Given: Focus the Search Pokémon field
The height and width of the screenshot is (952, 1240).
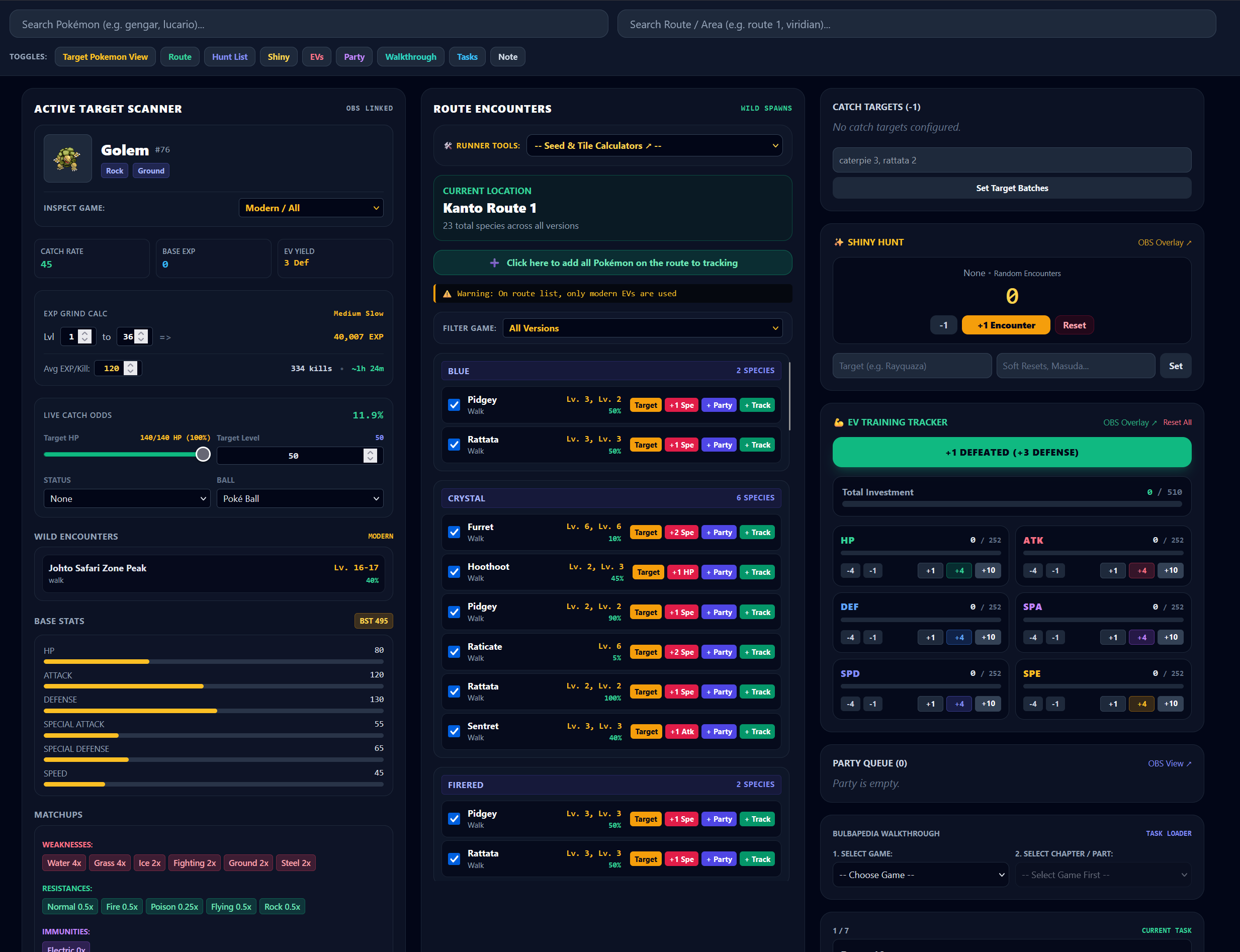Looking at the screenshot, I should (x=309, y=24).
